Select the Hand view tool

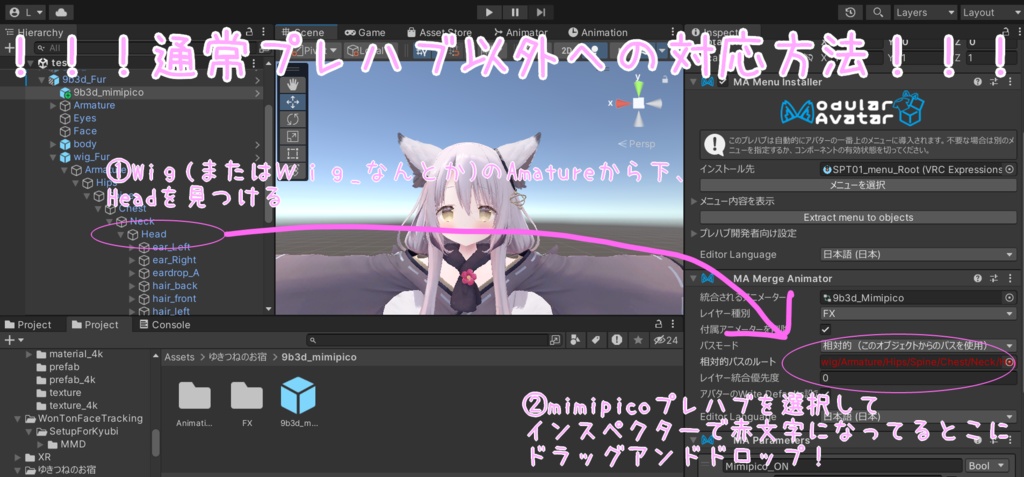click(x=293, y=84)
